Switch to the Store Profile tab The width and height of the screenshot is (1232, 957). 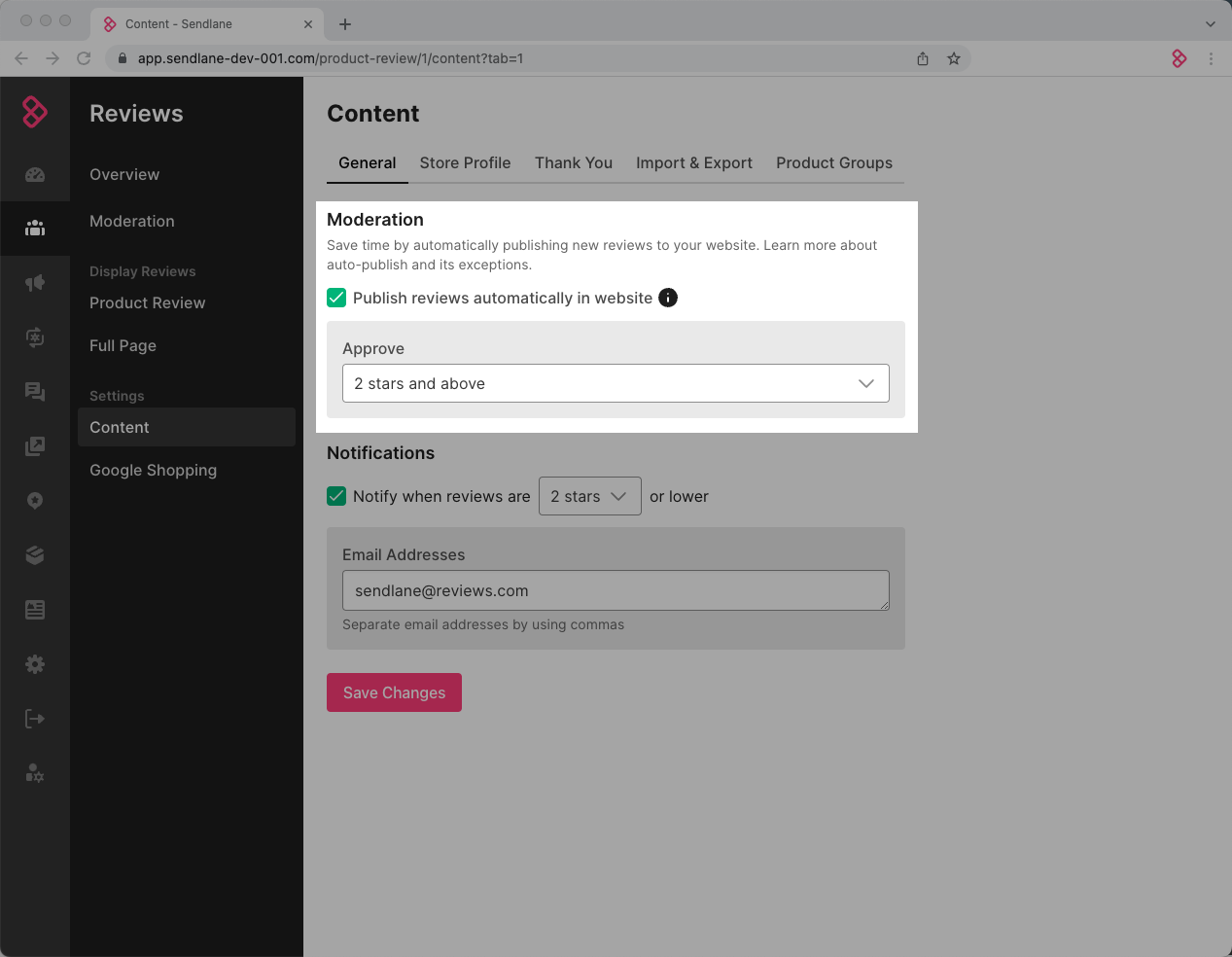[465, 162]
